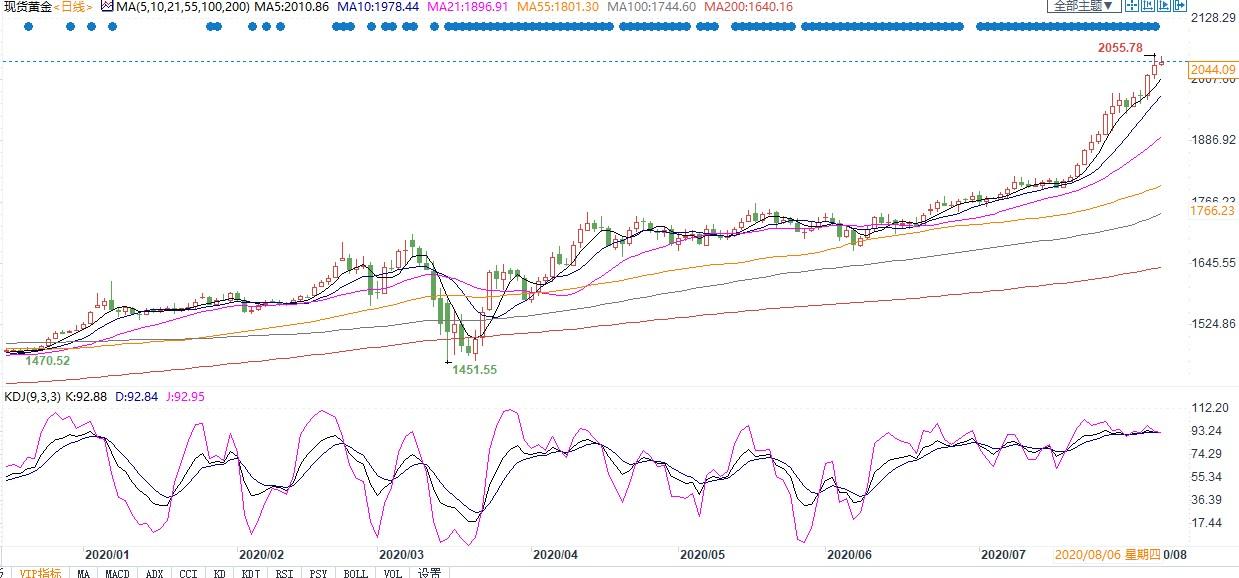The image size is (1239, 578).
Task: Click the MA100:1744.60 value
Action: [651, 7]
